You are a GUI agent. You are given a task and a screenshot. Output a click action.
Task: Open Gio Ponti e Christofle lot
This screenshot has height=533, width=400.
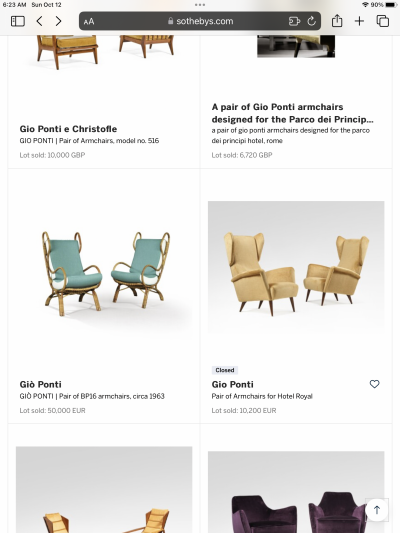[68, 129]
